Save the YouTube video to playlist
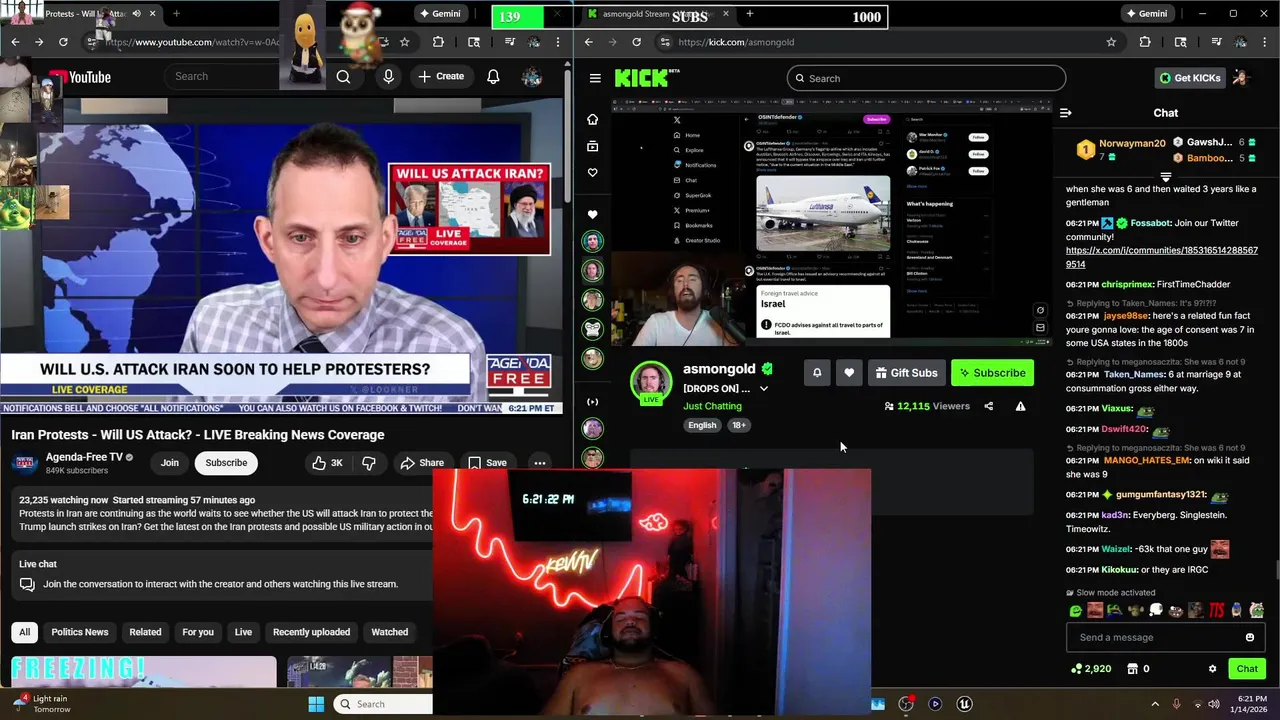Viewport: 1280px width, 720px height. 487,463
